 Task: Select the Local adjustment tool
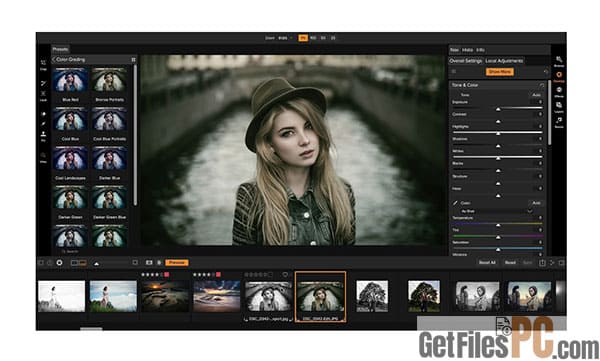(x=43, y=96)
